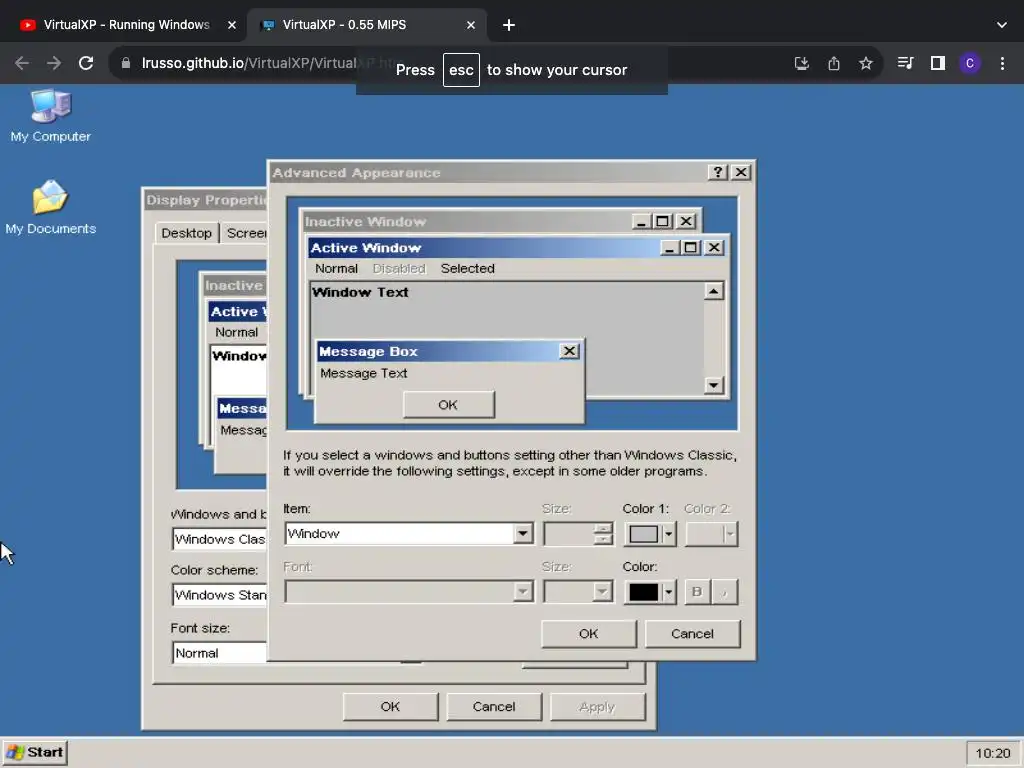Click OK in Advanced Appearance dialog
This screenshot has height=768, width=1024.
click(588, 633)
